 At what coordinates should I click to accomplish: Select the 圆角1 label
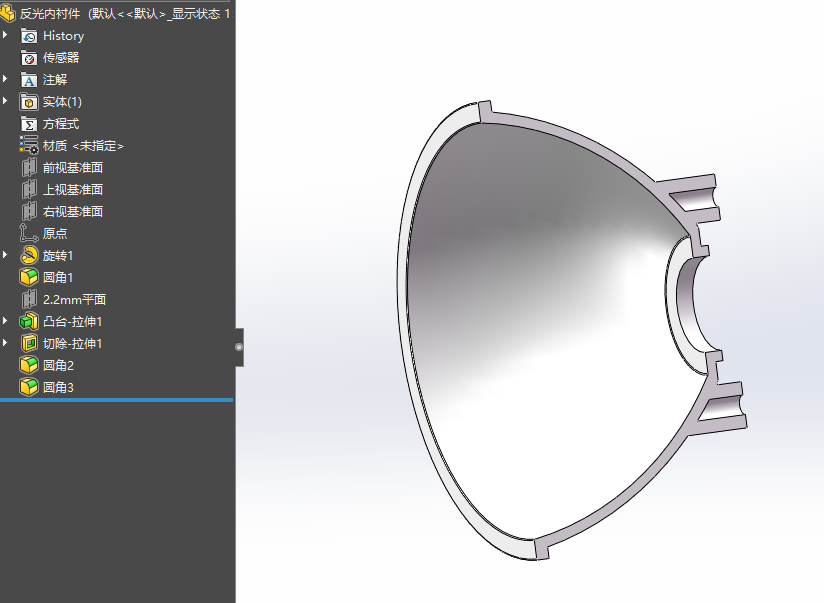(58, 277)
